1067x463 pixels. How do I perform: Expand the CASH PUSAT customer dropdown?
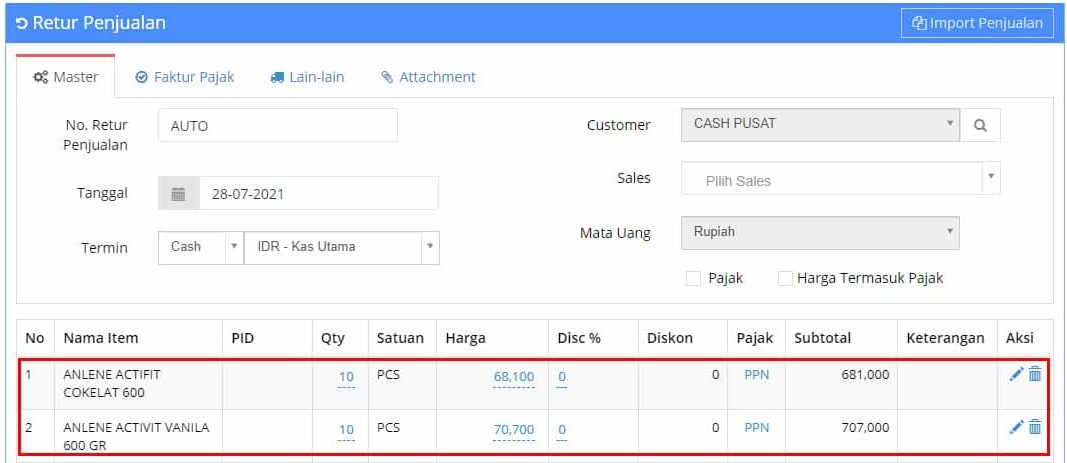pyautogui.click(x=820, y=124)
